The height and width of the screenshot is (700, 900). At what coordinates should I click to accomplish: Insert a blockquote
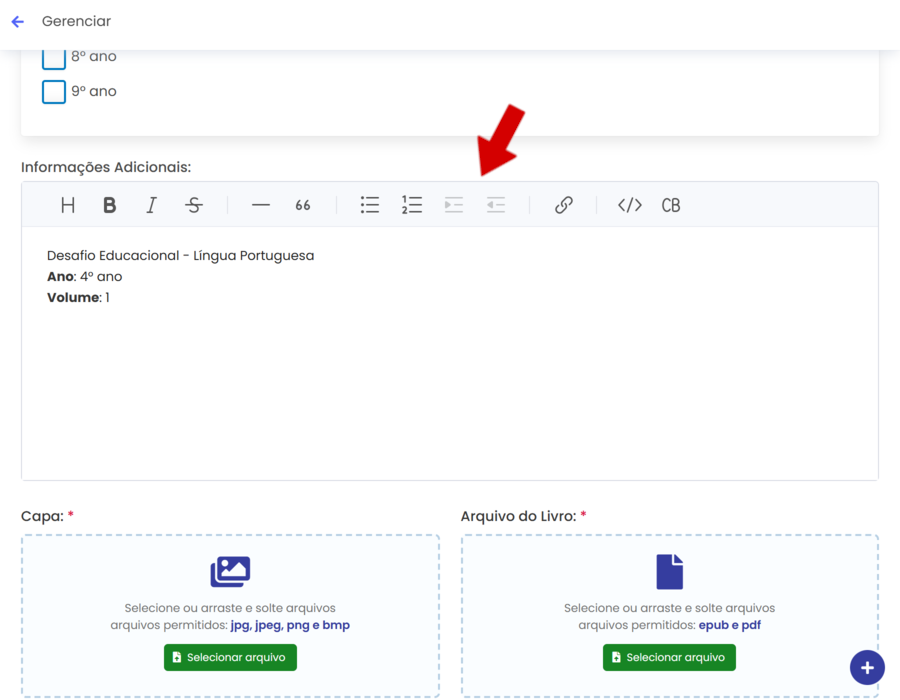point(303,205)
